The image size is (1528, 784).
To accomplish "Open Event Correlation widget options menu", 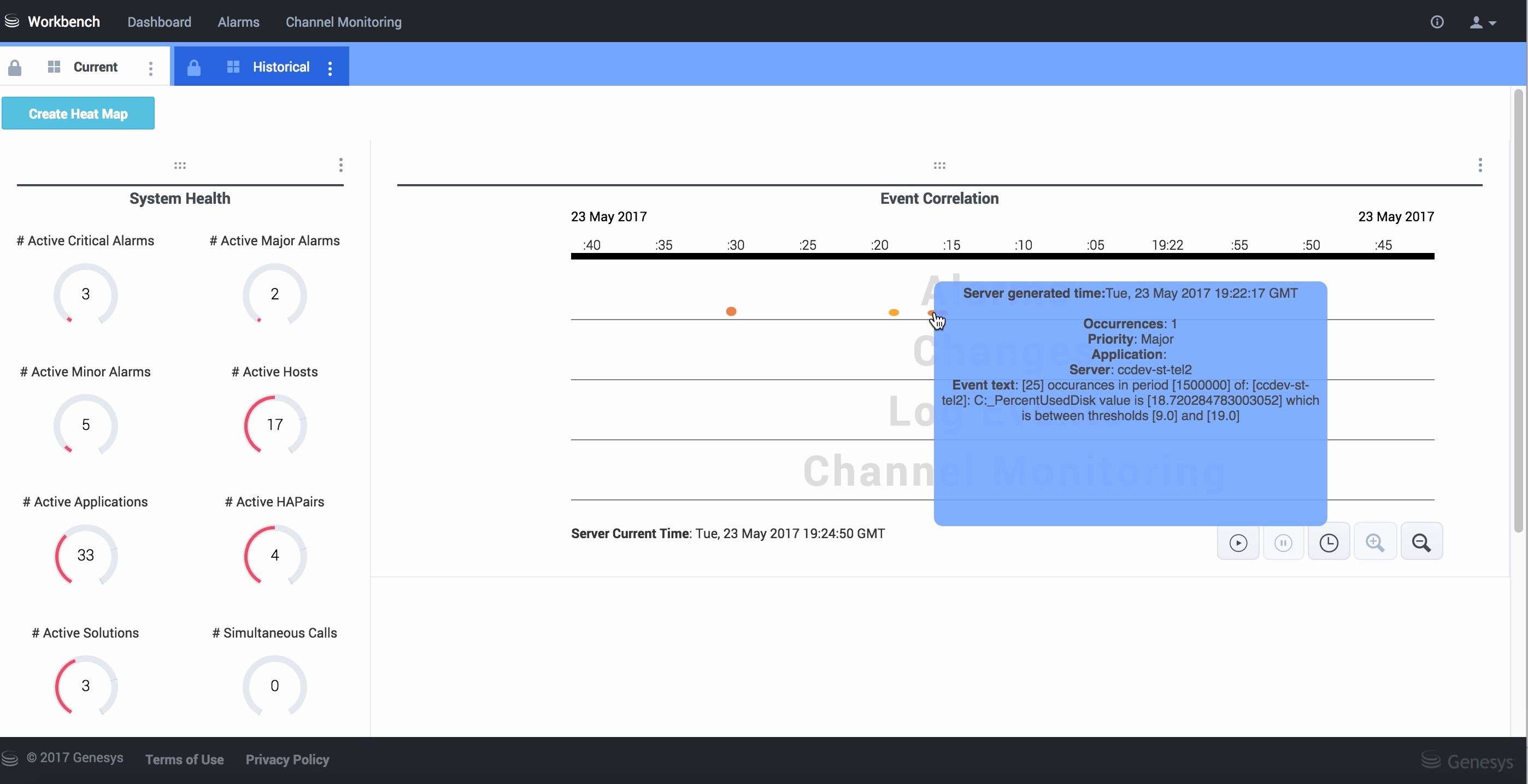I will (1480, 165).
